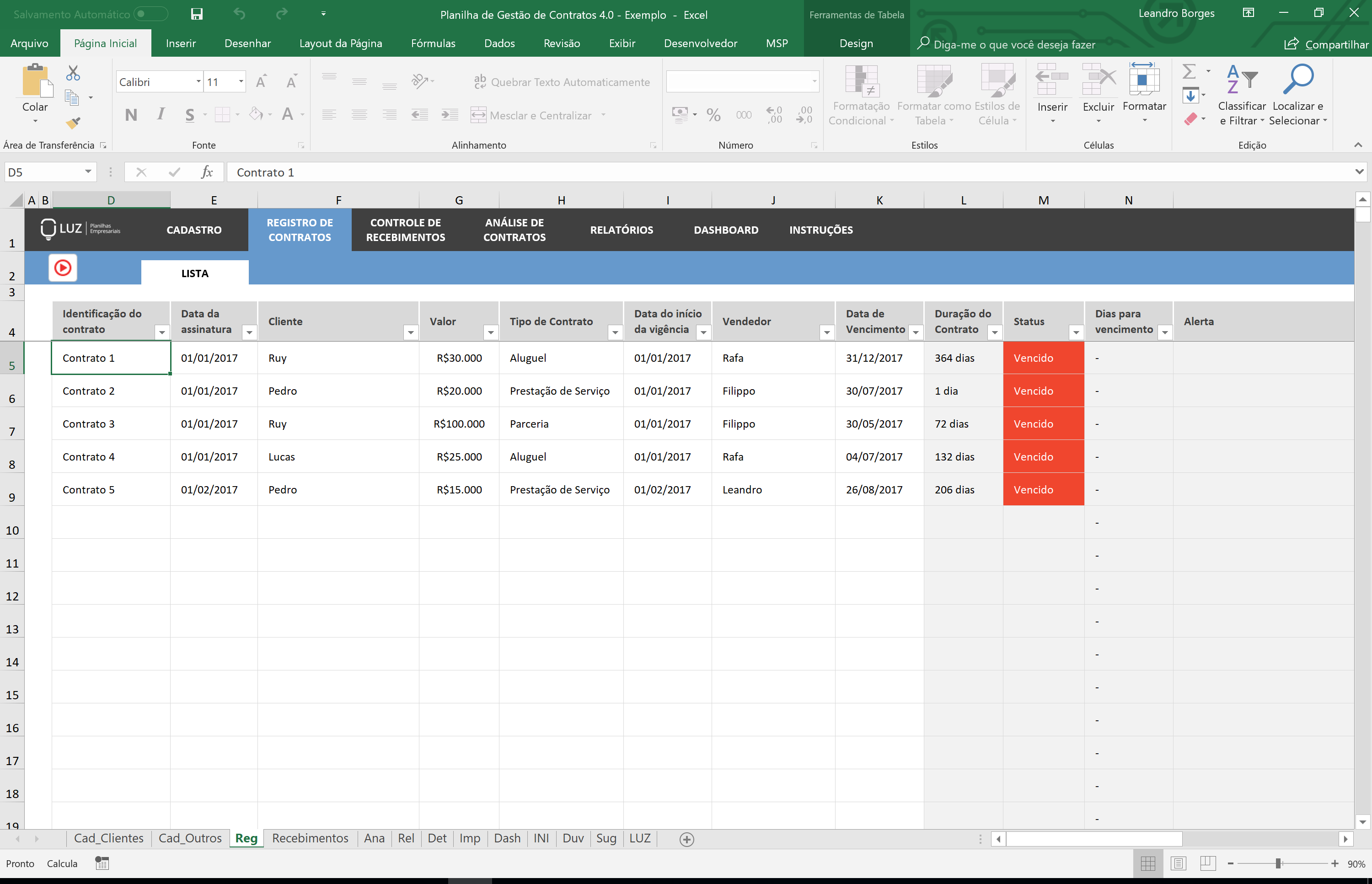Image resolution: width=1372 pixels, height=884 pixels.
Task: Click the Classificar e Filtrar icon
Action: click(x=1242, y=80)
